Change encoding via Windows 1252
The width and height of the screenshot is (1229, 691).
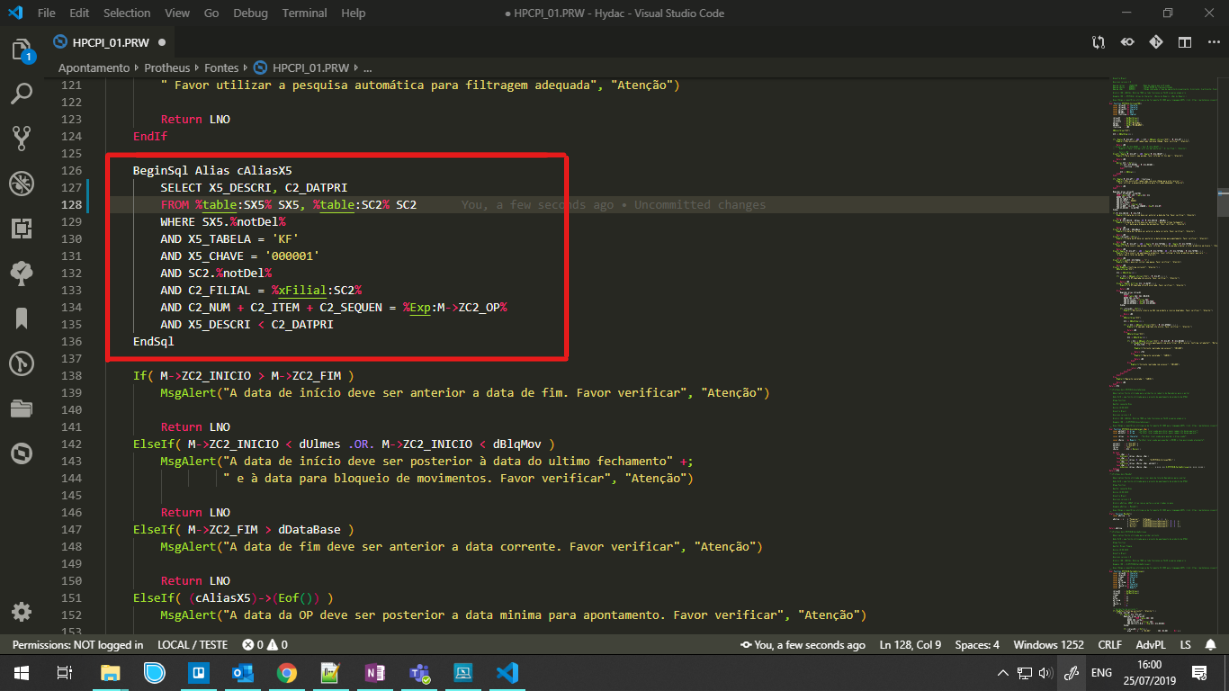point(1049,645)
